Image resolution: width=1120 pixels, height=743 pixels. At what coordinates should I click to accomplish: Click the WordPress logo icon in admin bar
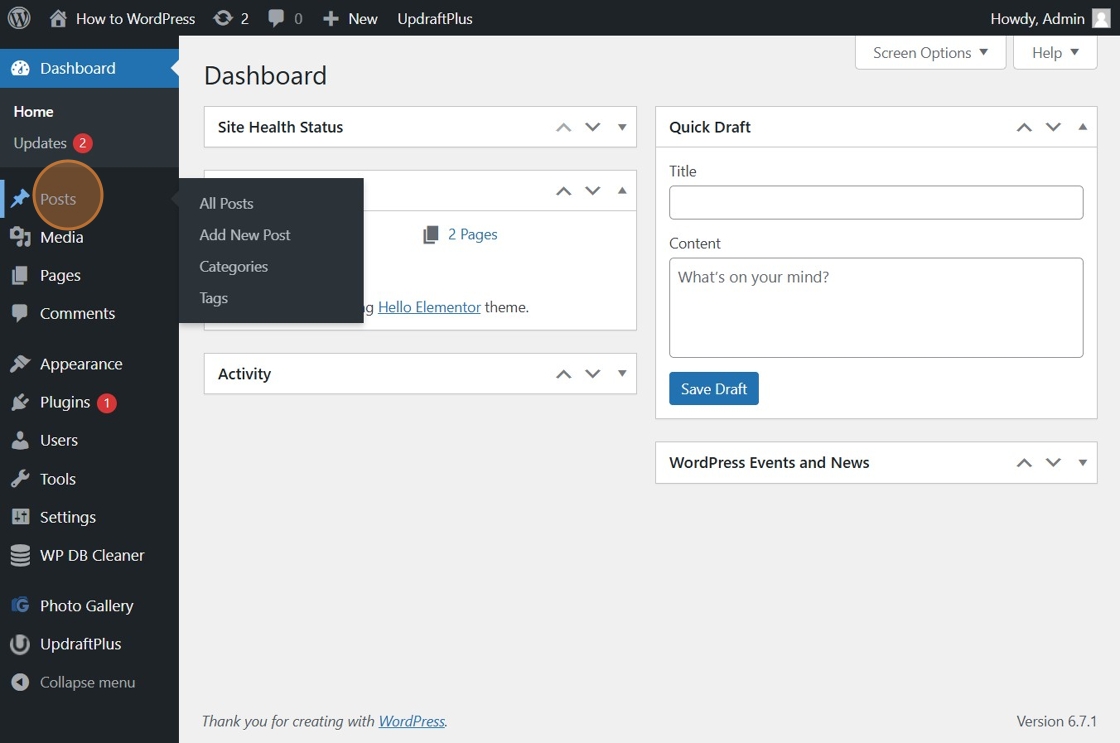pos(19,18)
